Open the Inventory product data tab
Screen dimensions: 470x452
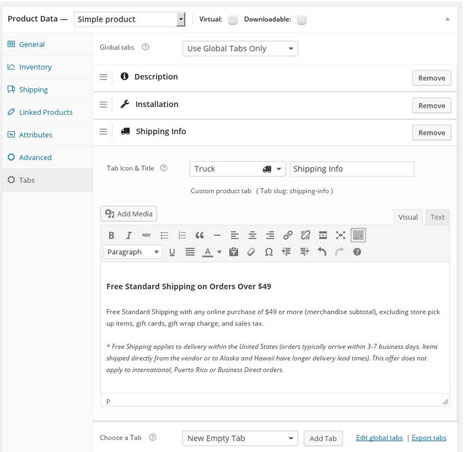coord(35,67)
